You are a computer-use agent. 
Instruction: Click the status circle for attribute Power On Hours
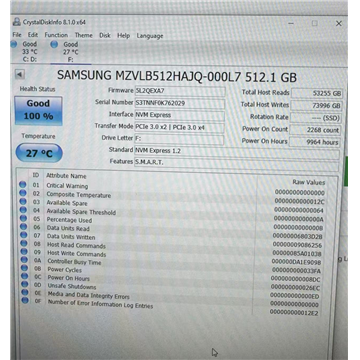pyautogui.click(x=24, y=276)
